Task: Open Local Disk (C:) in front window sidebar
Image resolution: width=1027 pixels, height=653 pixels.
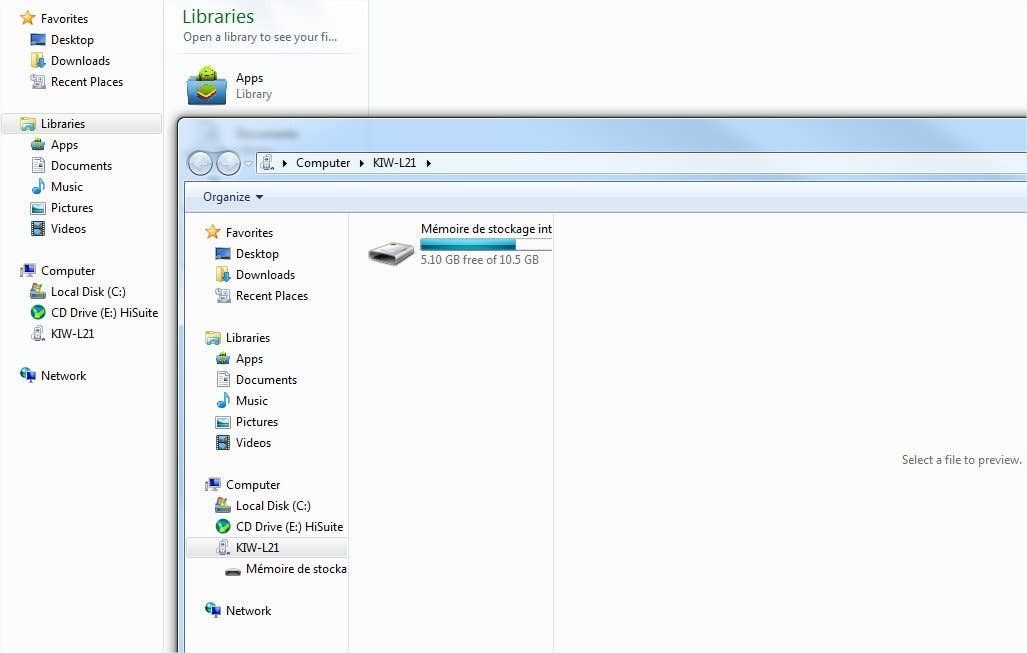Action: tap(272, 506)
